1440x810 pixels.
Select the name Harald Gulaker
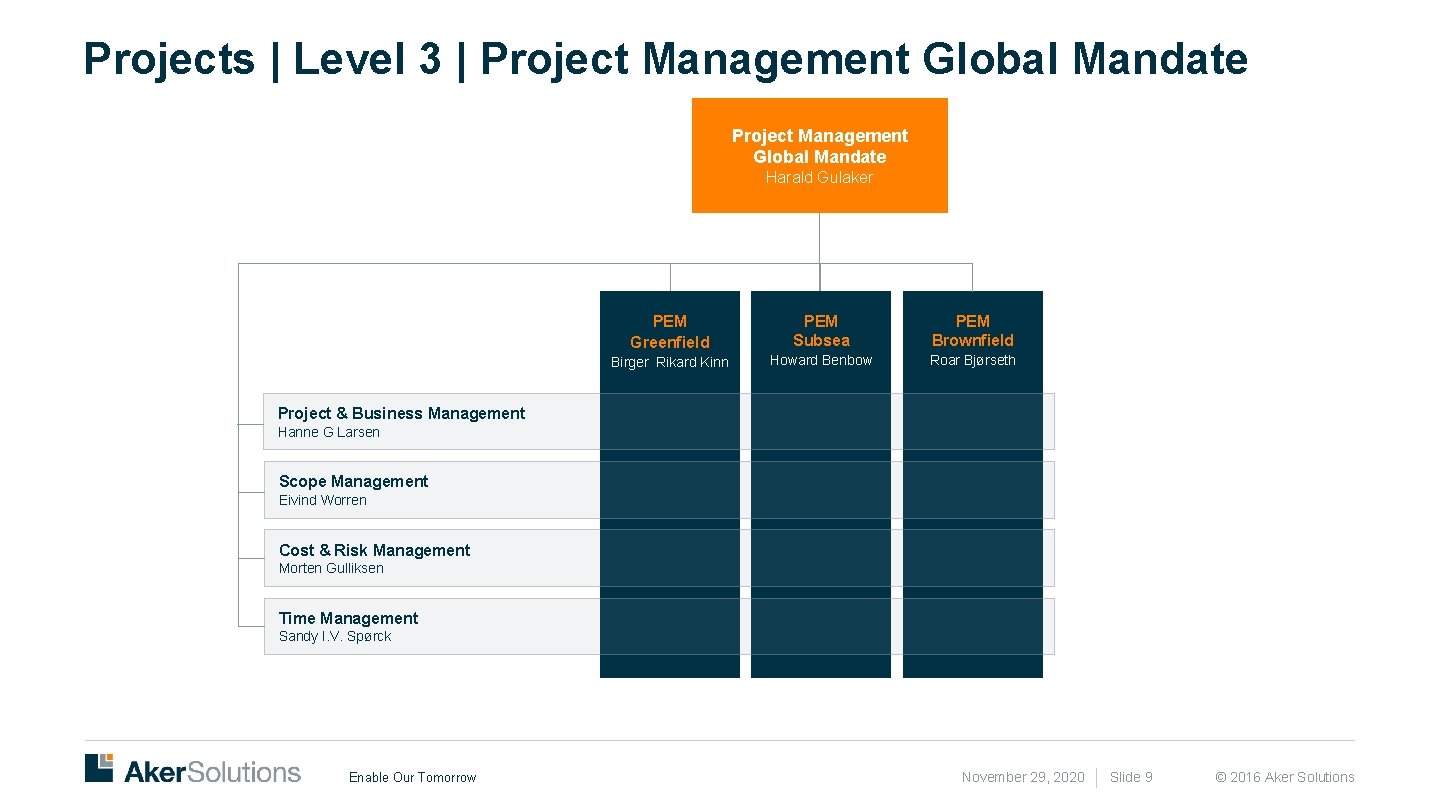point(819,177)
